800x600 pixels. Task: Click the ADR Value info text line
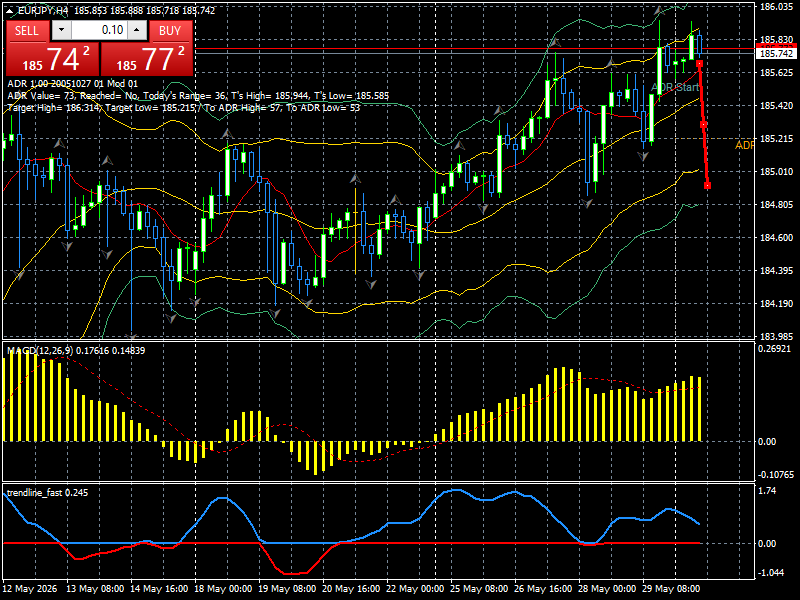(x=198, y=96)
